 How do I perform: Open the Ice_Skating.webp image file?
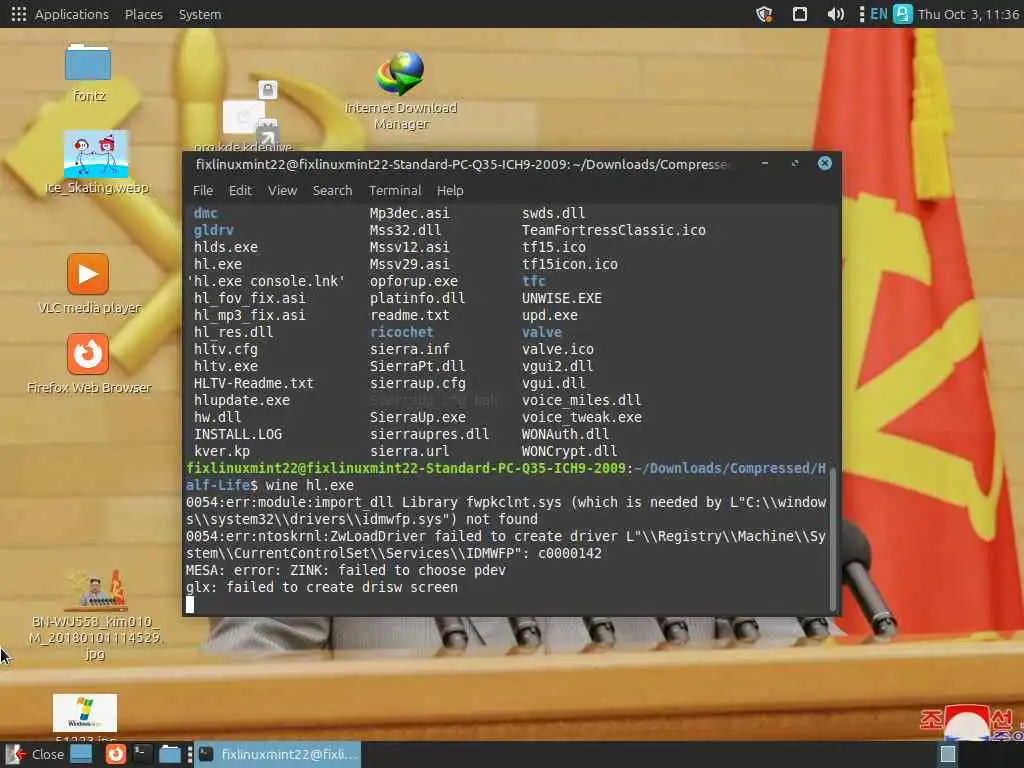(x=96, y=162)
